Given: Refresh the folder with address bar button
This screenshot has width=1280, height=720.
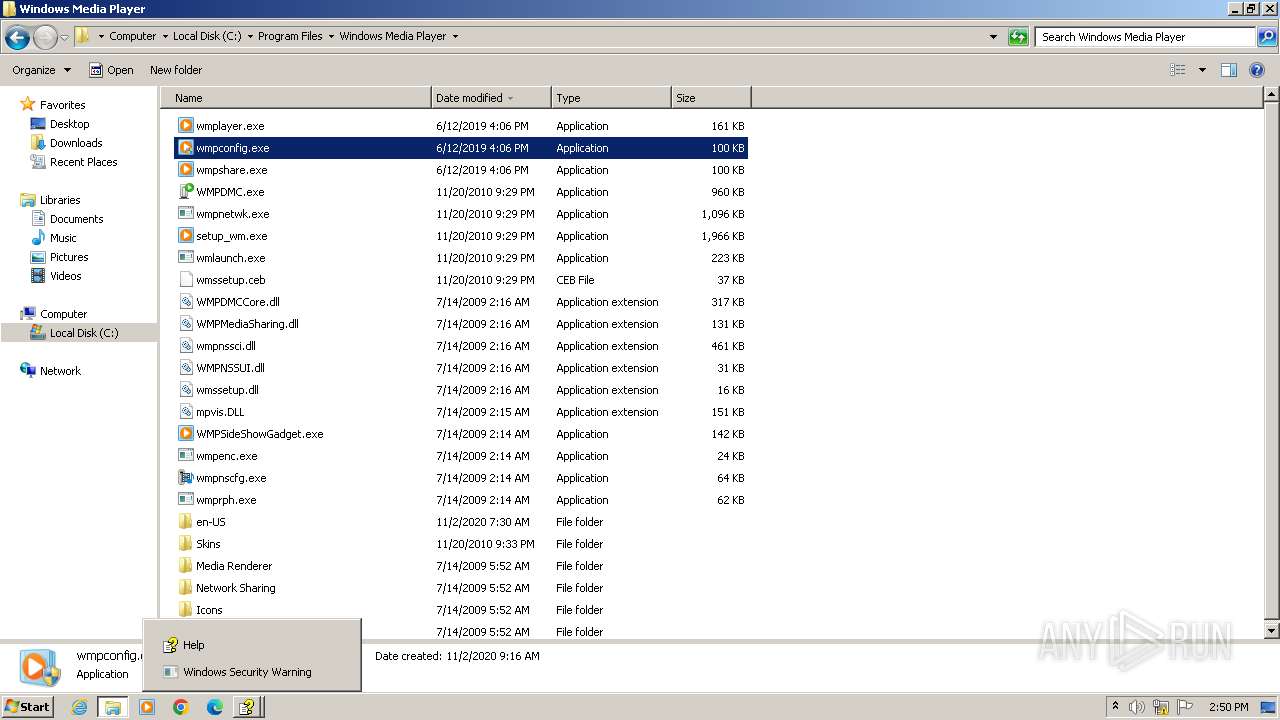Looking at the screenshot, I should point(1018,37).
